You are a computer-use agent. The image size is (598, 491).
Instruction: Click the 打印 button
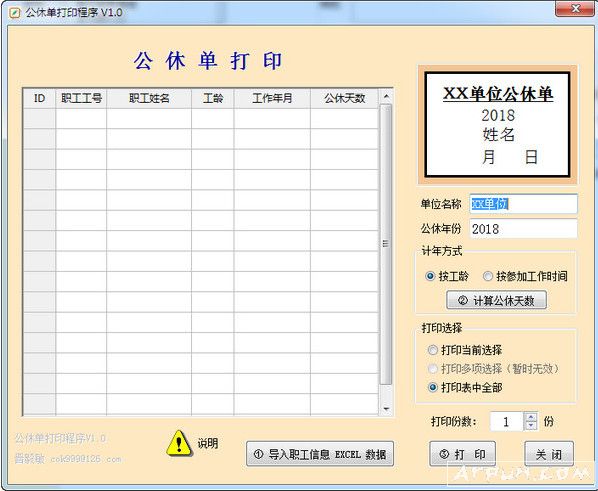pos(463,454)
